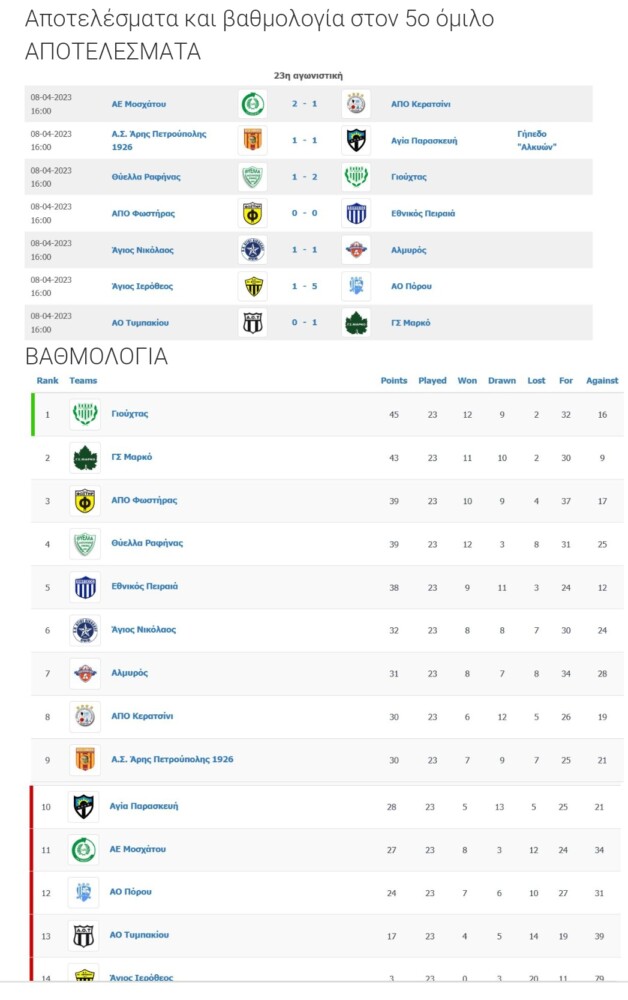Open Γιούχτας team link in results
Screen dimensions: 628x1000
[x=409, y=177]
